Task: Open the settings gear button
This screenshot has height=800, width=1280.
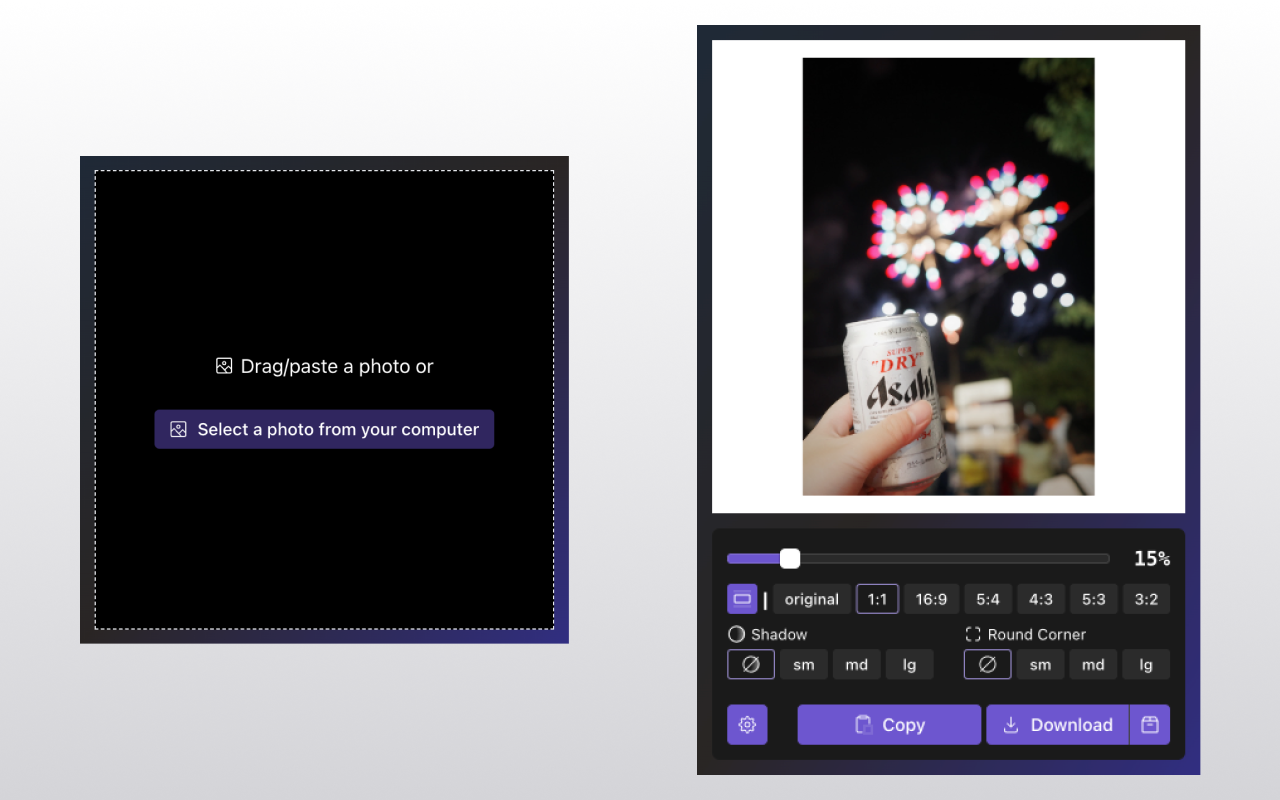Action: [x=747, y=725]
